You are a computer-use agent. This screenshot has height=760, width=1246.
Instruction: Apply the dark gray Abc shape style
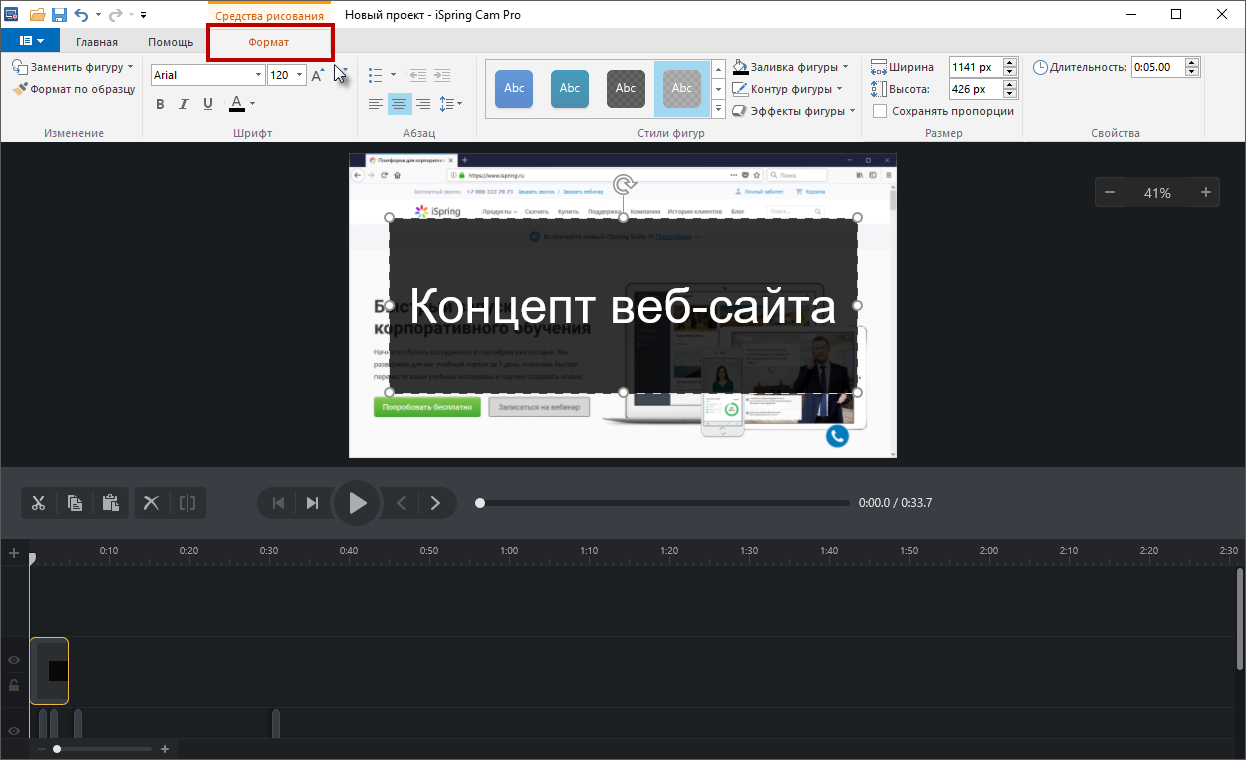pyautogui.click(x=626, y=89)
